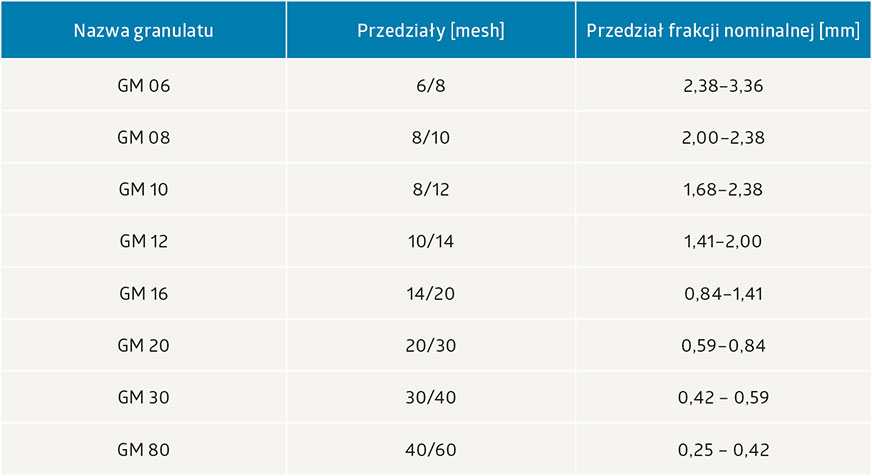Click the 'Przedział frakcji nominalnej [mm]' header
The height and width of the screenshot is (476, 872).
tap(723, 30)
